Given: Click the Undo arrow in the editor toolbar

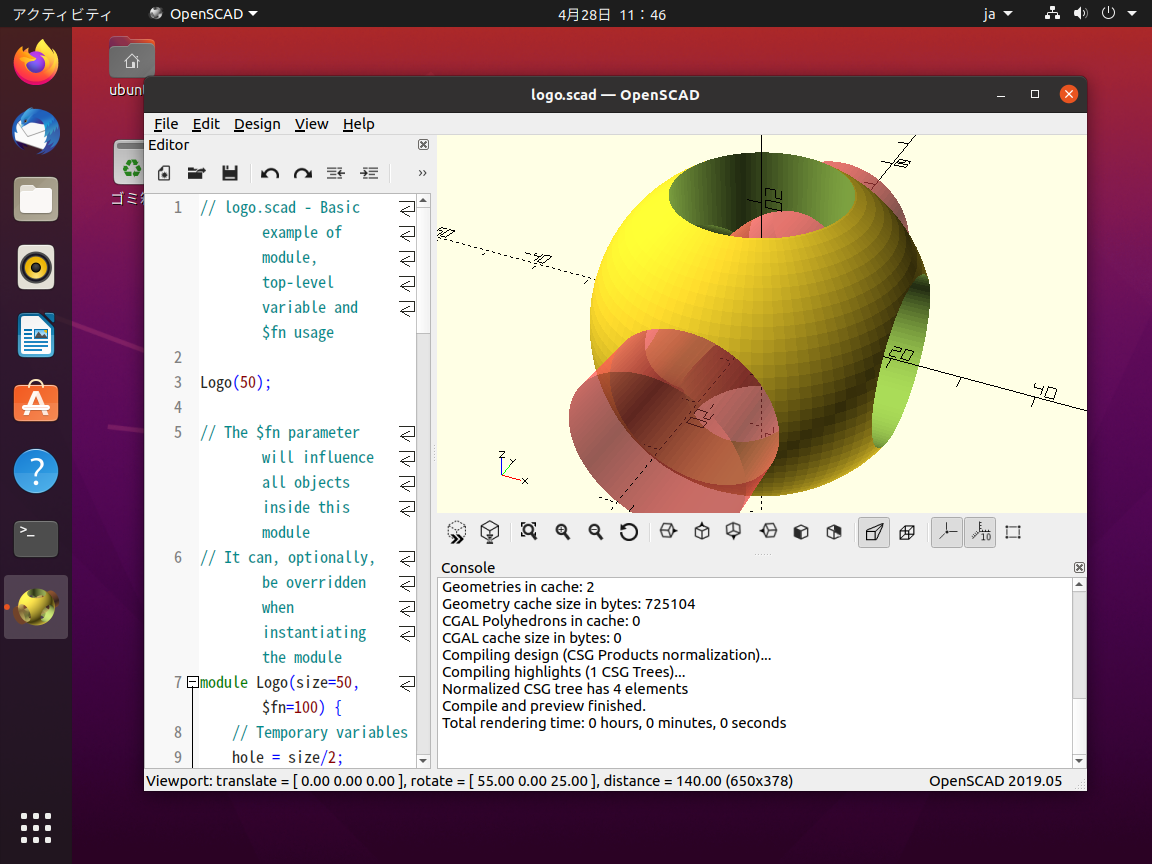Looking at the screenshot, I should click(x=270, y=173).
